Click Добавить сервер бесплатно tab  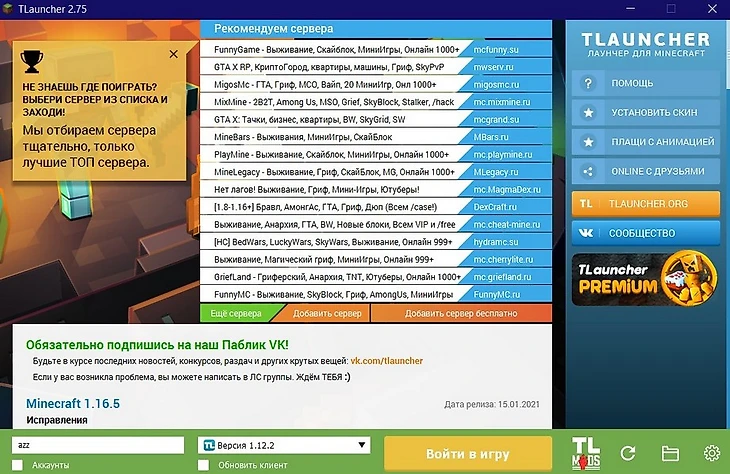pos(461,313)
